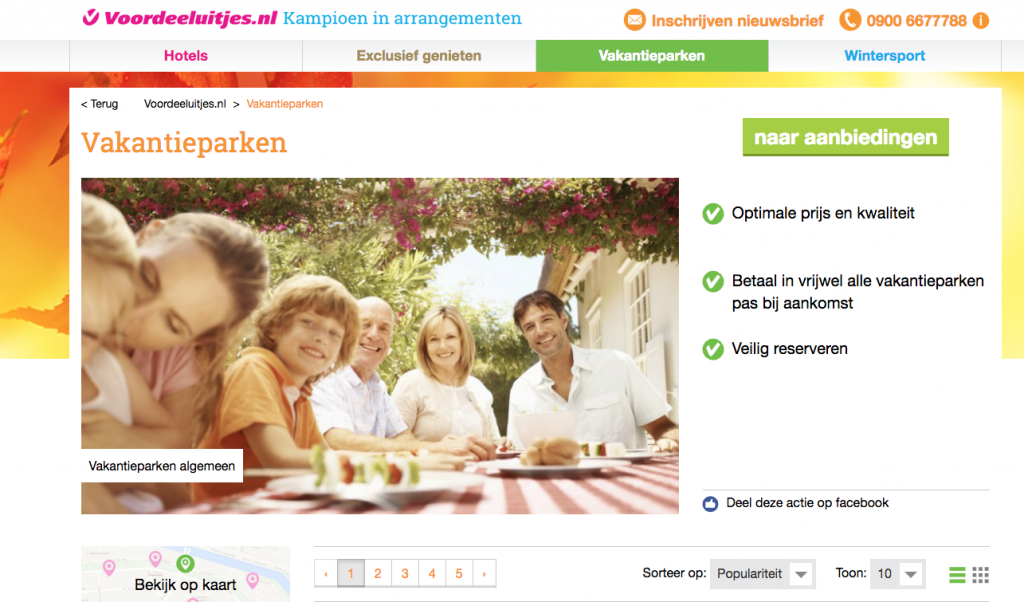Click green map pin on map thumbnail

185,563
